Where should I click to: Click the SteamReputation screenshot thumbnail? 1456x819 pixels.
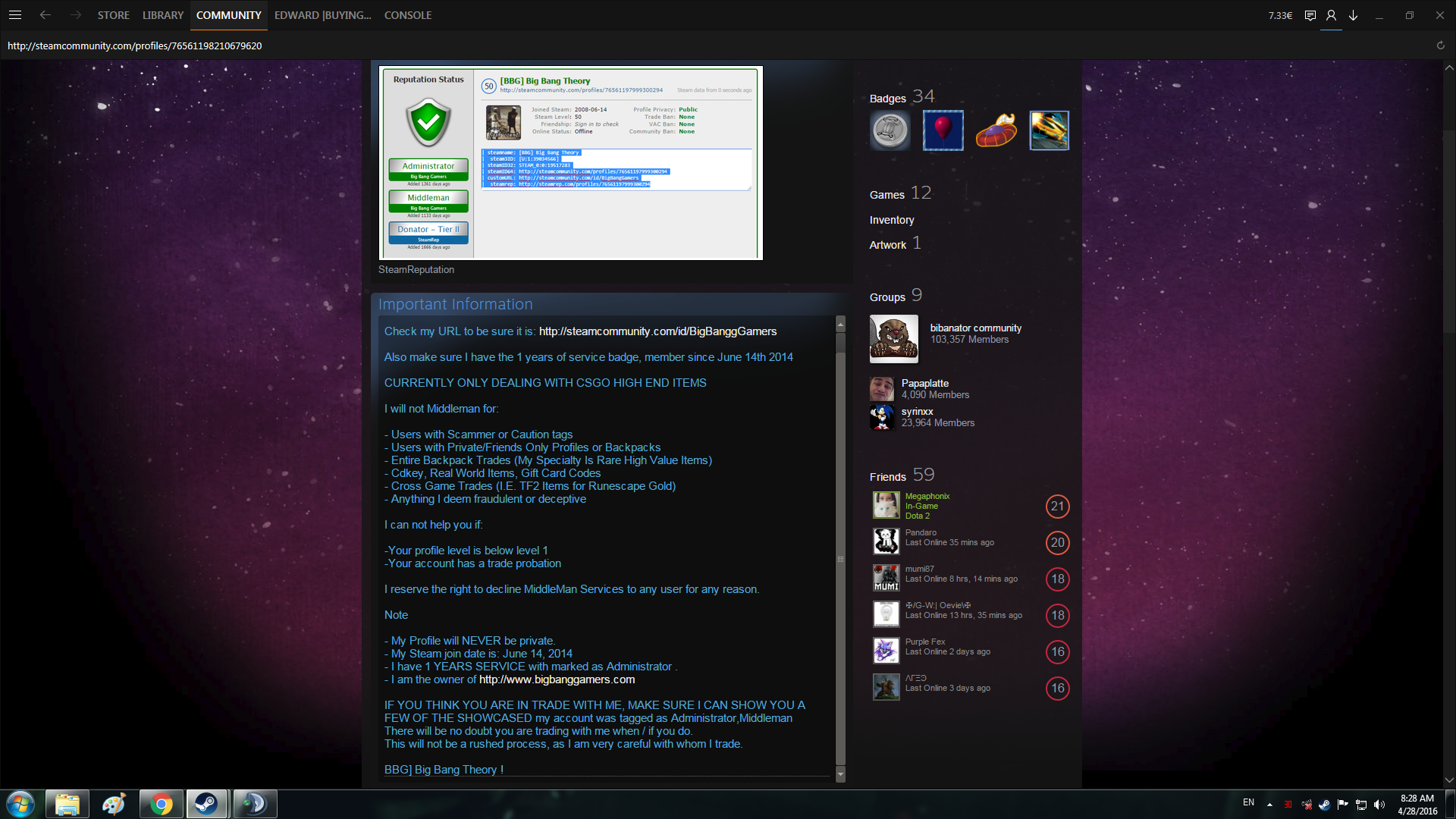coord(570,163)
